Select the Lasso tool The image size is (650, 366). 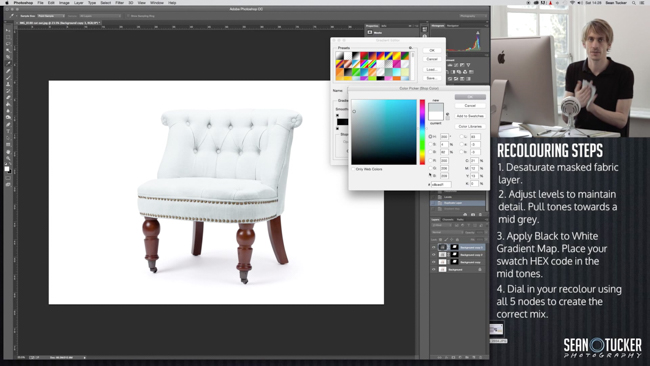click(8, 44)
